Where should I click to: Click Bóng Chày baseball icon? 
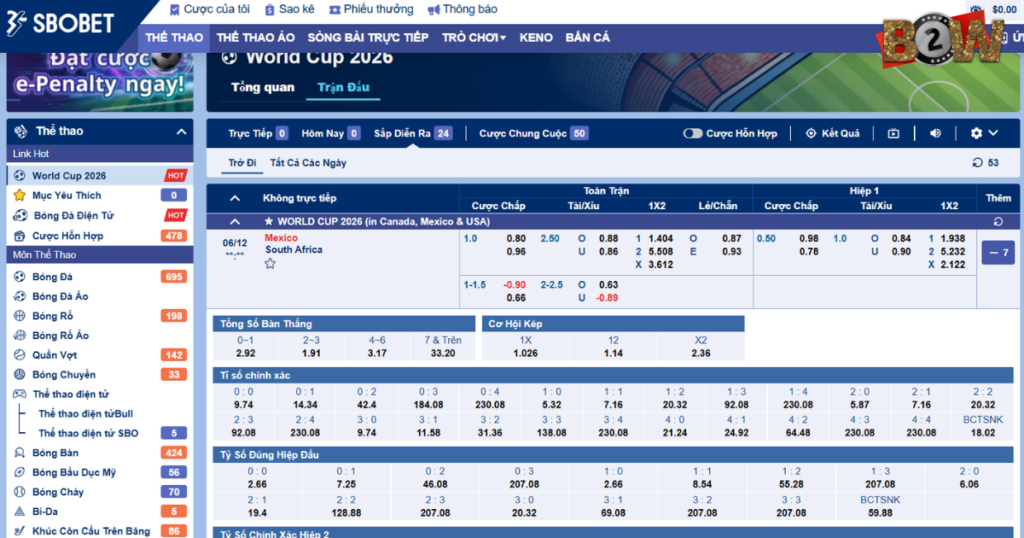click(20, 492)
